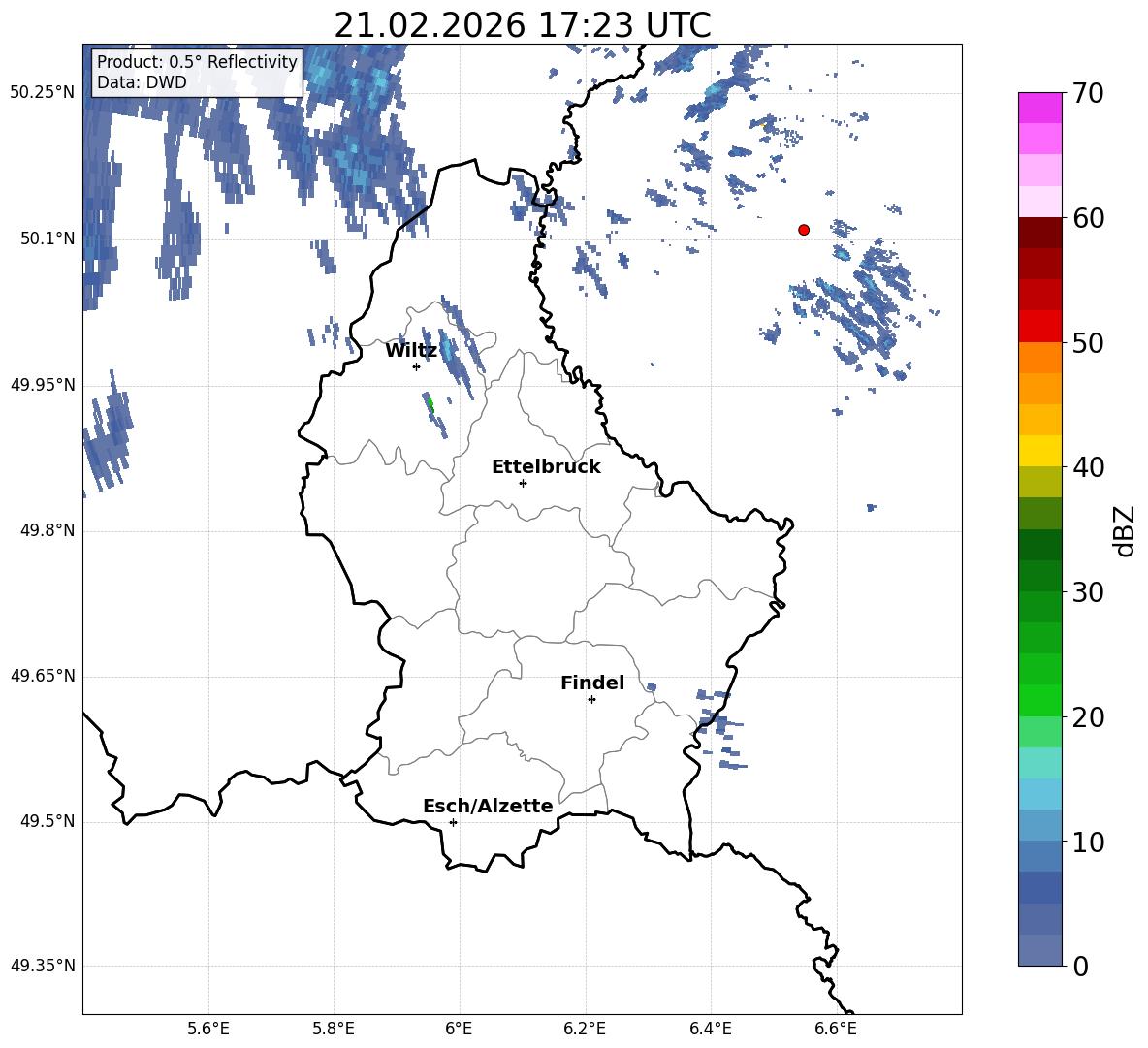Click the Ettelbruck city label
1148x1048 pixels.
(x=546, y=467)
